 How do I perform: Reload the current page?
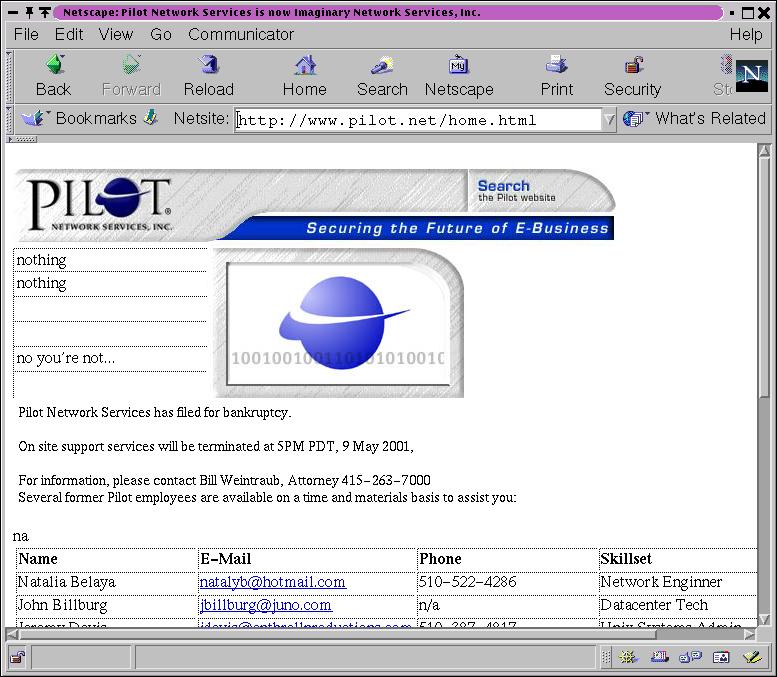tap(209, 76)
